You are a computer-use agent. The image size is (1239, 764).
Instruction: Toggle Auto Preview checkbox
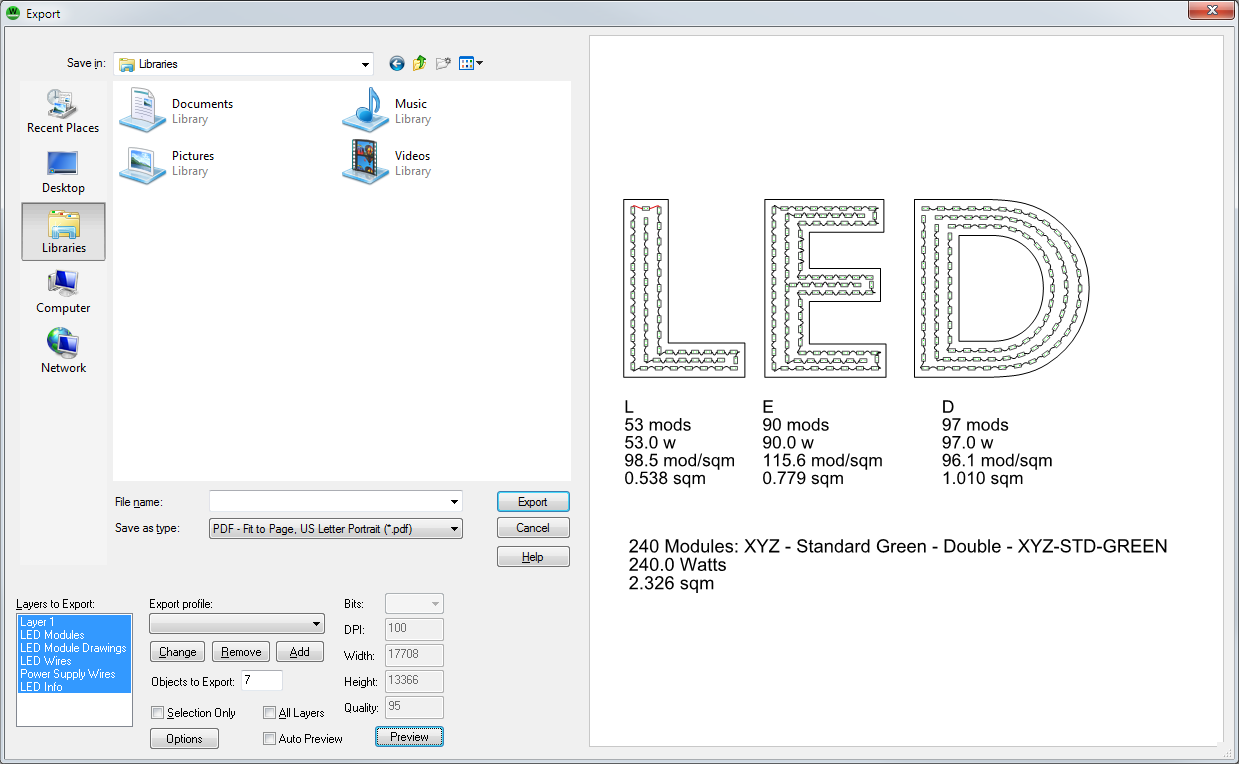[270, 739]
